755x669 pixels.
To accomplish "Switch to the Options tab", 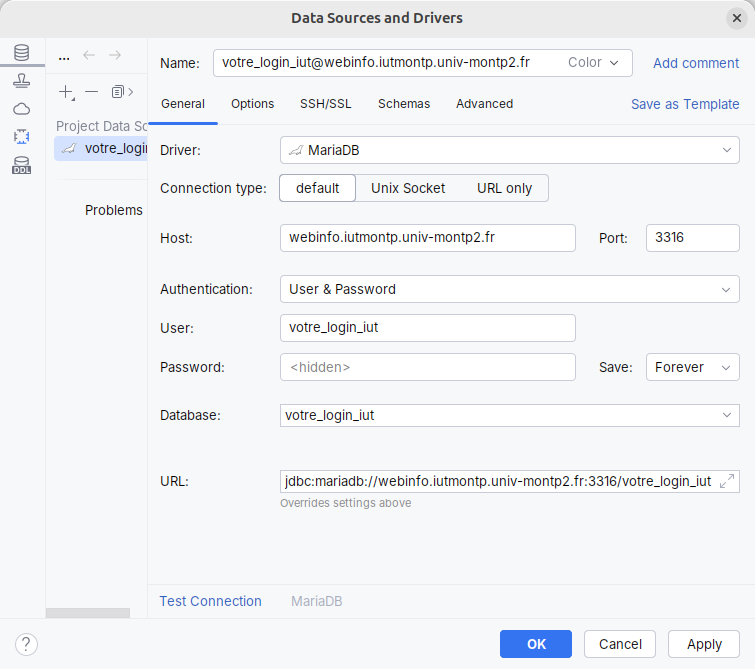I will coord(252,104).
